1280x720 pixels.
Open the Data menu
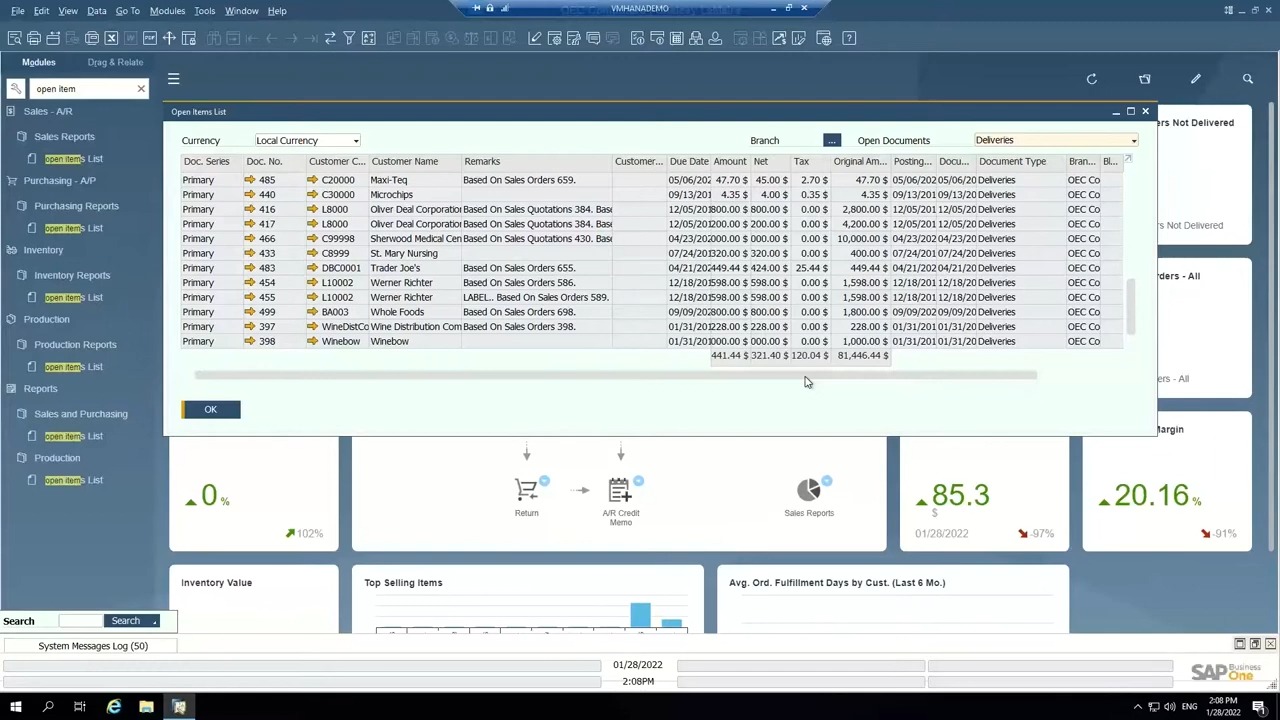pyautogui.click(x=96, y=11)
